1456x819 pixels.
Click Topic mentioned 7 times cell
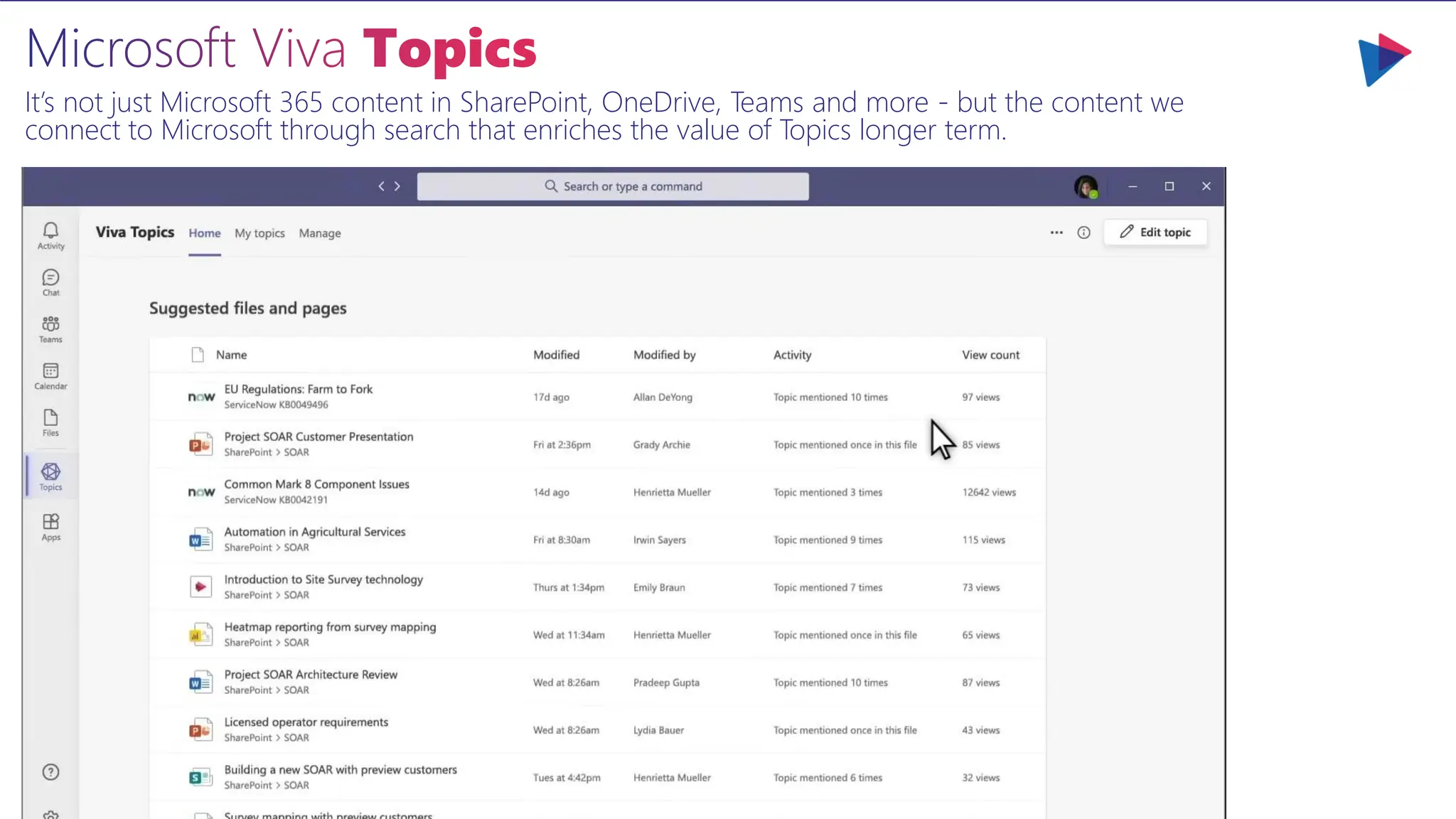(x=828, y=588)
